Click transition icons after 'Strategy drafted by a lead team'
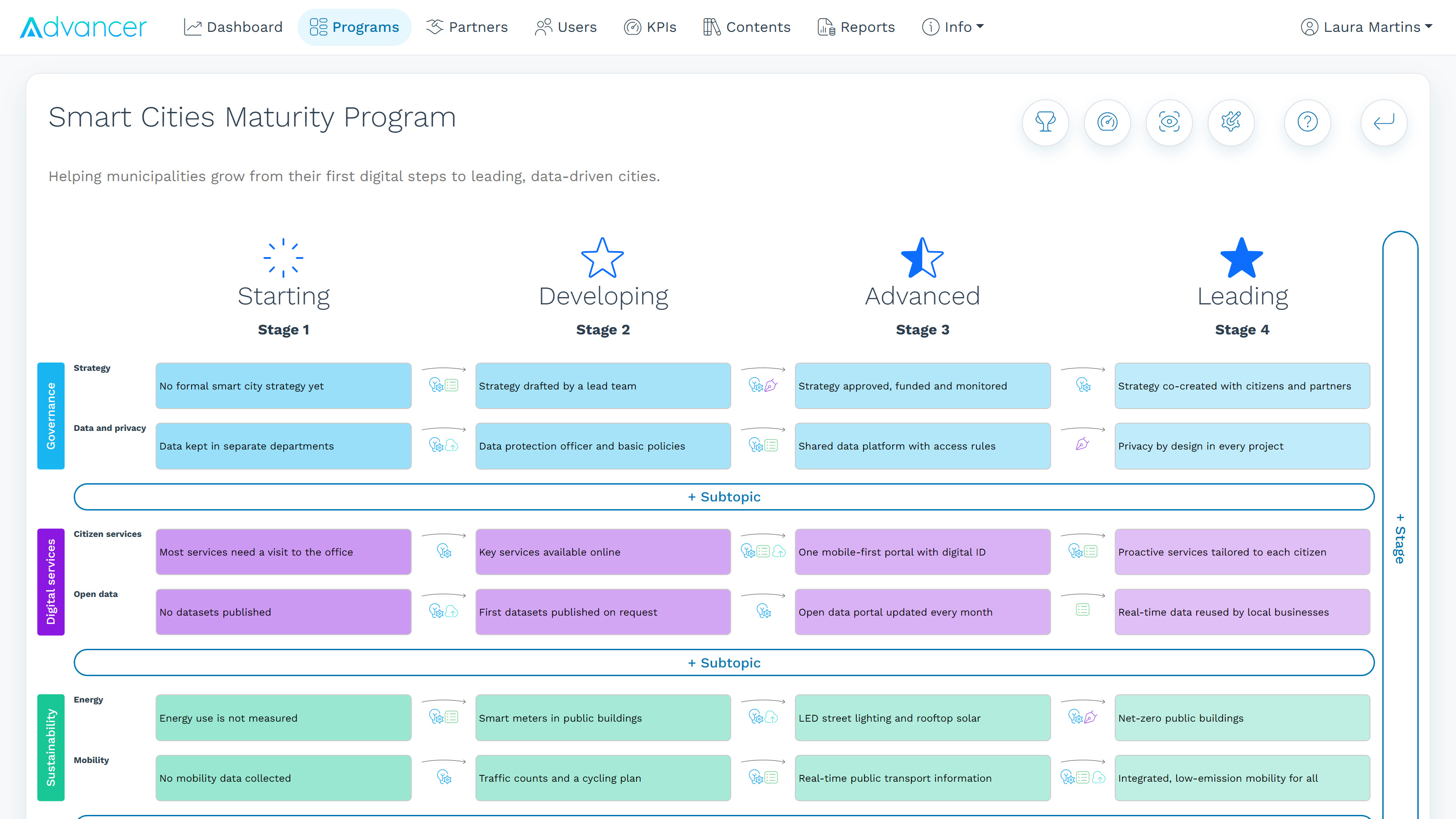This screenshot has width=1456, height=819. click(763, 385)
